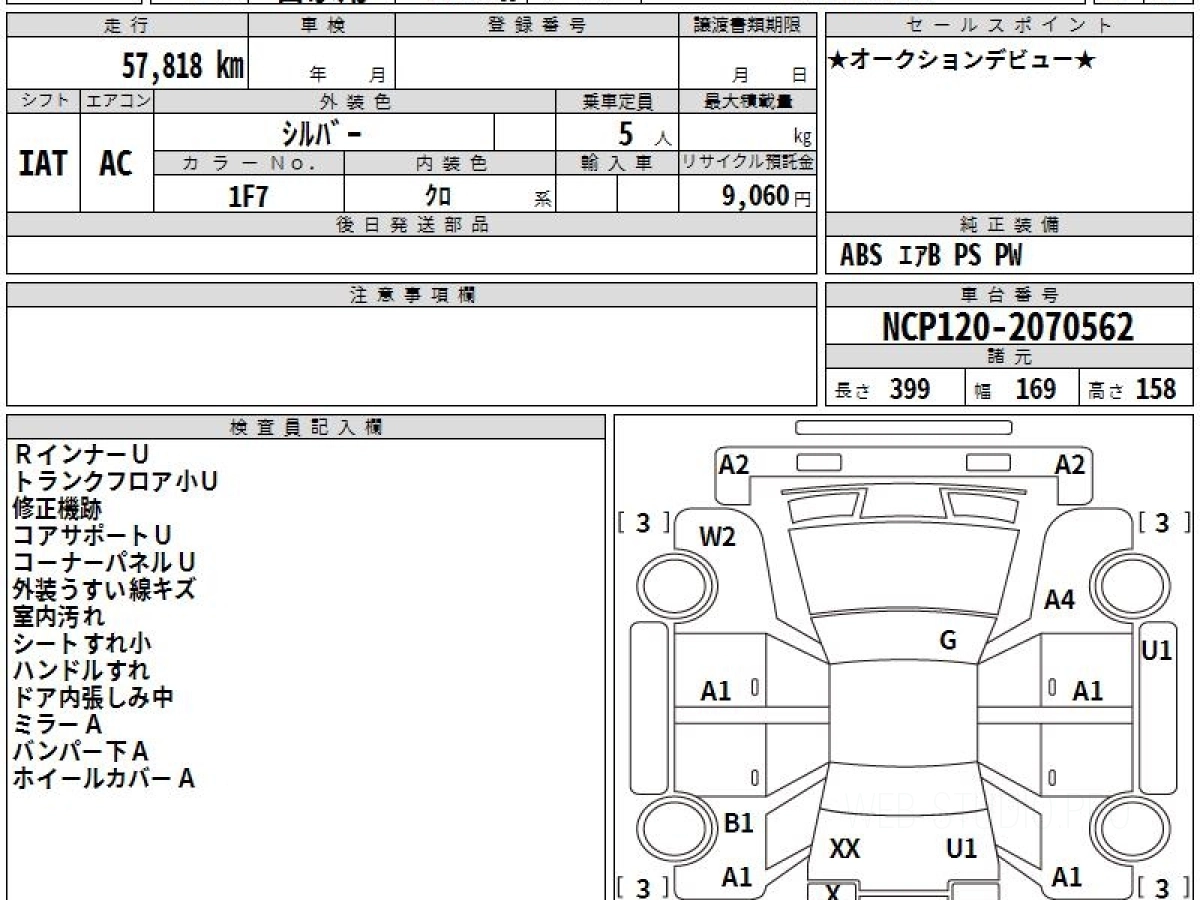Click the width spec 幅 169
This screenshot has height=900, width=1200.
[1015, 389]
